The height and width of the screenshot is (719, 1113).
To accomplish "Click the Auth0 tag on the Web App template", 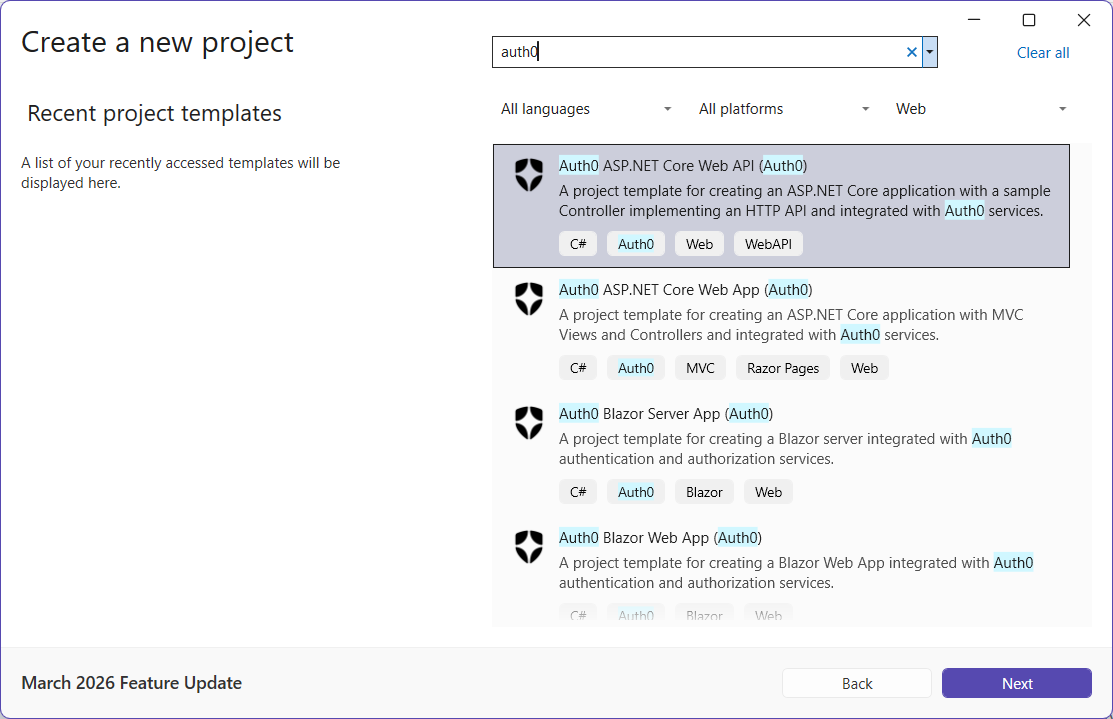I will tap(636, 368).
